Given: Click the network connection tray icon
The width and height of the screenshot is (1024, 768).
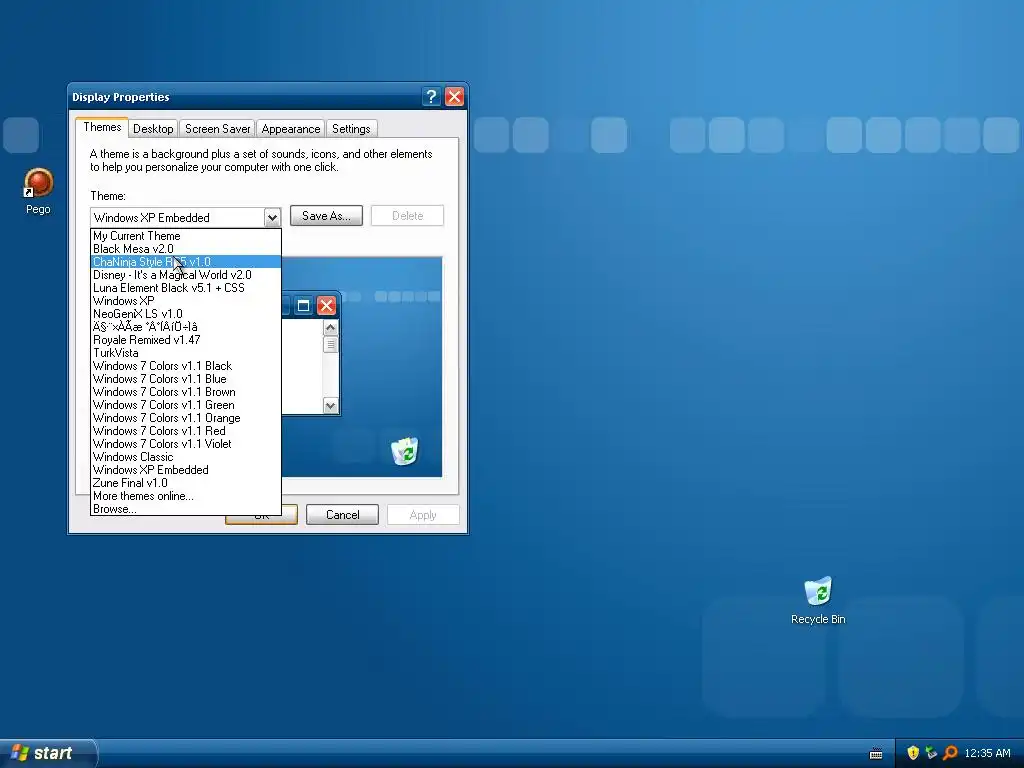Looking at the screenshot, I should 931,753.
